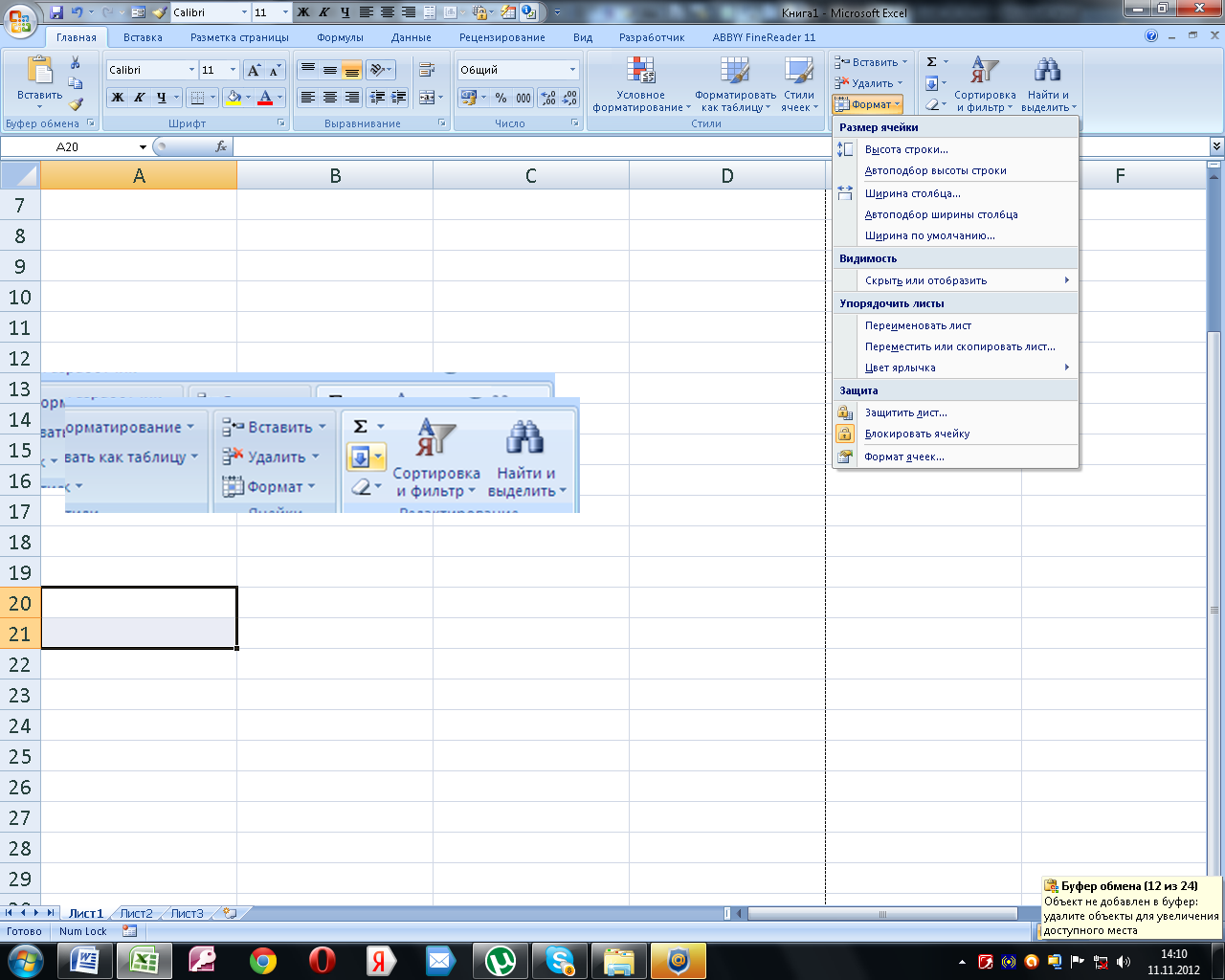This screenshot has height=980, width=1225.
Task: Toggle middle vertical alignment
Action: pos(329,70)
